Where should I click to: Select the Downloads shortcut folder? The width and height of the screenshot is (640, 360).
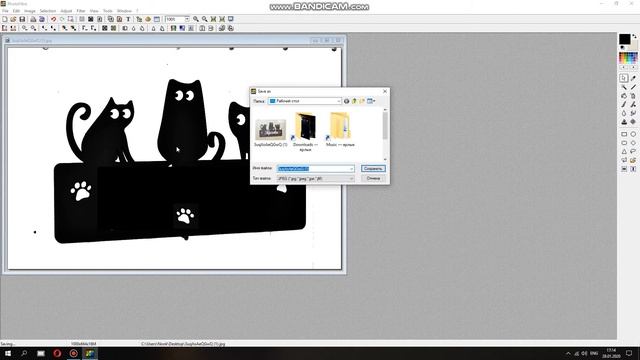tap(305, 132)
